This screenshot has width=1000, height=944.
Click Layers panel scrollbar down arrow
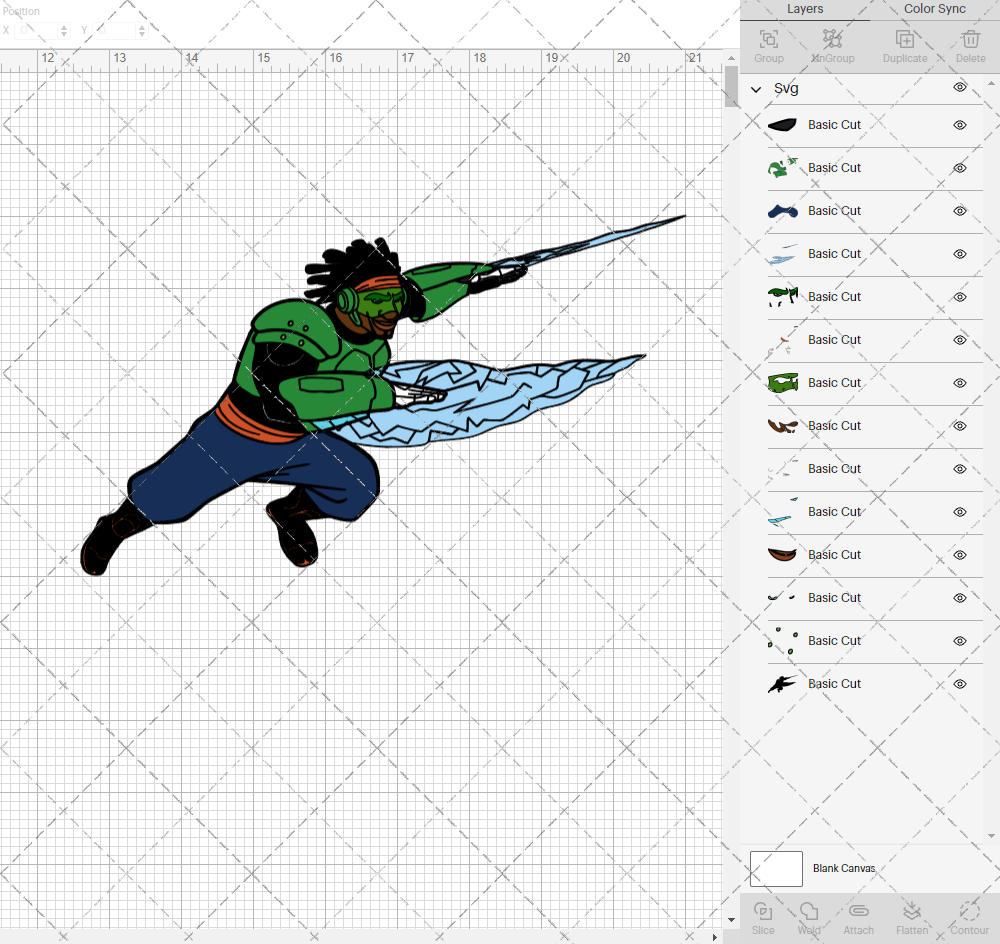(x=990, y=836)
